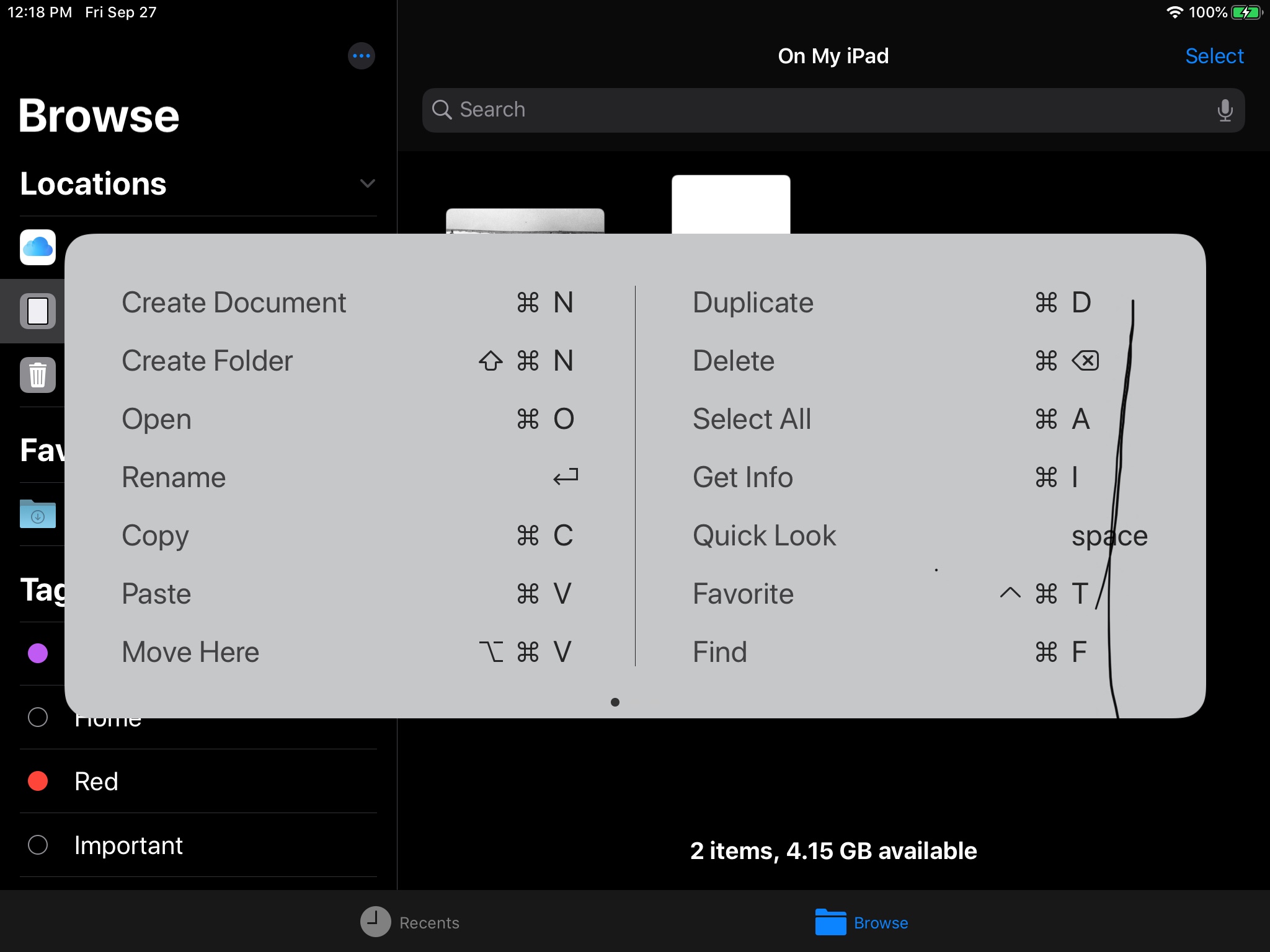Image resolution: width=1270 pixels, height=952 pixels.
Task: Select the On My iPad location icon
Action: 38,312
